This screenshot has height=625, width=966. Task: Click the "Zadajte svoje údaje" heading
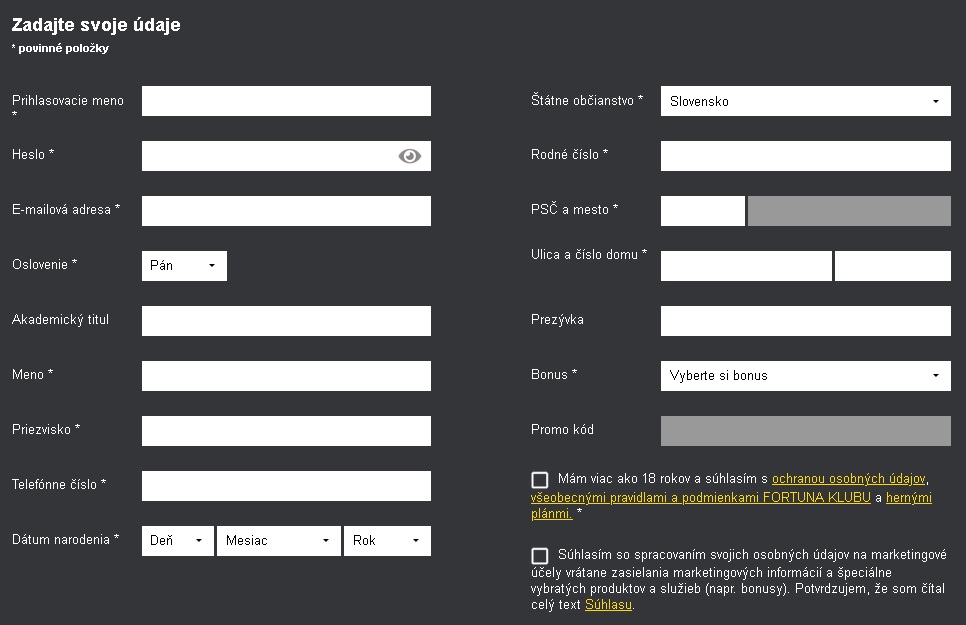96,25
